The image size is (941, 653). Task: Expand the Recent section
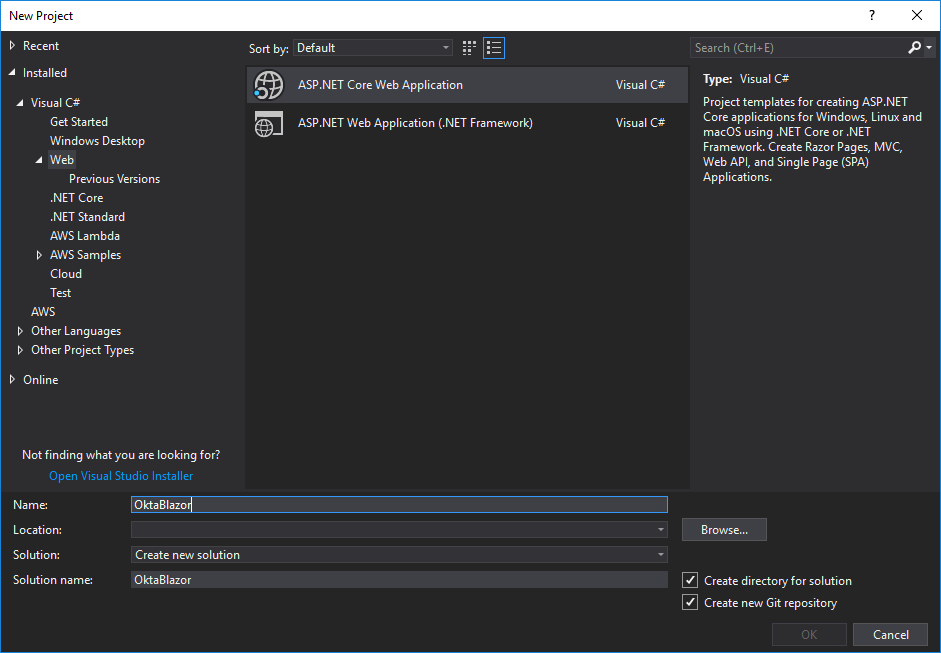click(x=13, y=46)
